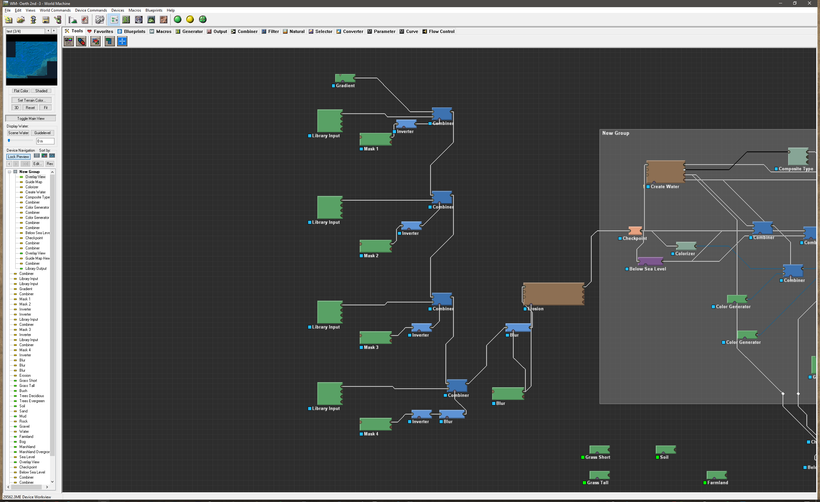Image resolution: width=820 pixels, height=502 pixels.
Task: Click Set Terrain Color button
Action: click(31, 100)
